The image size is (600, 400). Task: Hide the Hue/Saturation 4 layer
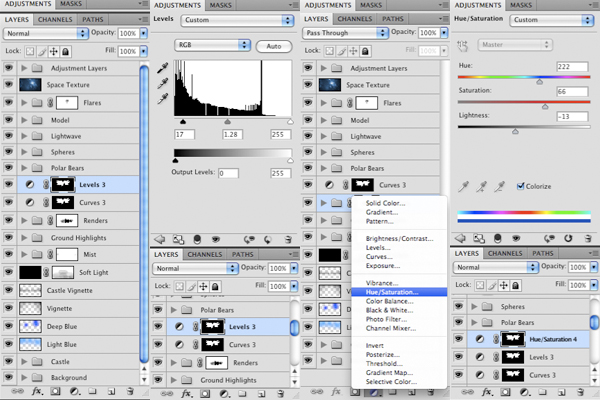pos(458,339)
